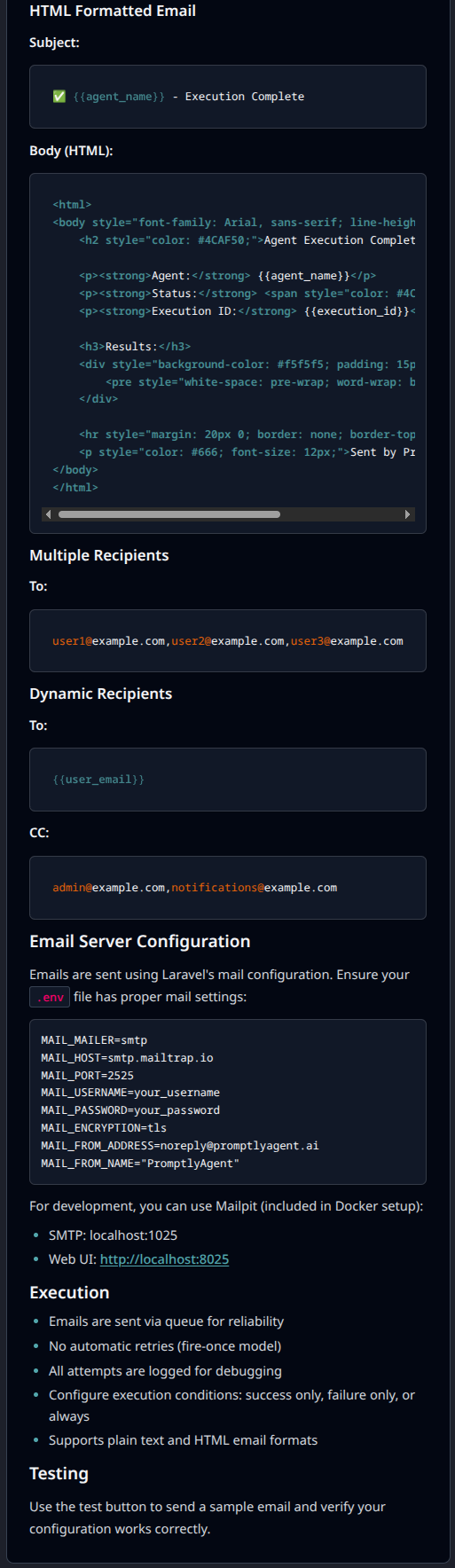Click the 'Body (HTML):' label
Screen dimensions: 455x1568
click(x=71, y=151)
